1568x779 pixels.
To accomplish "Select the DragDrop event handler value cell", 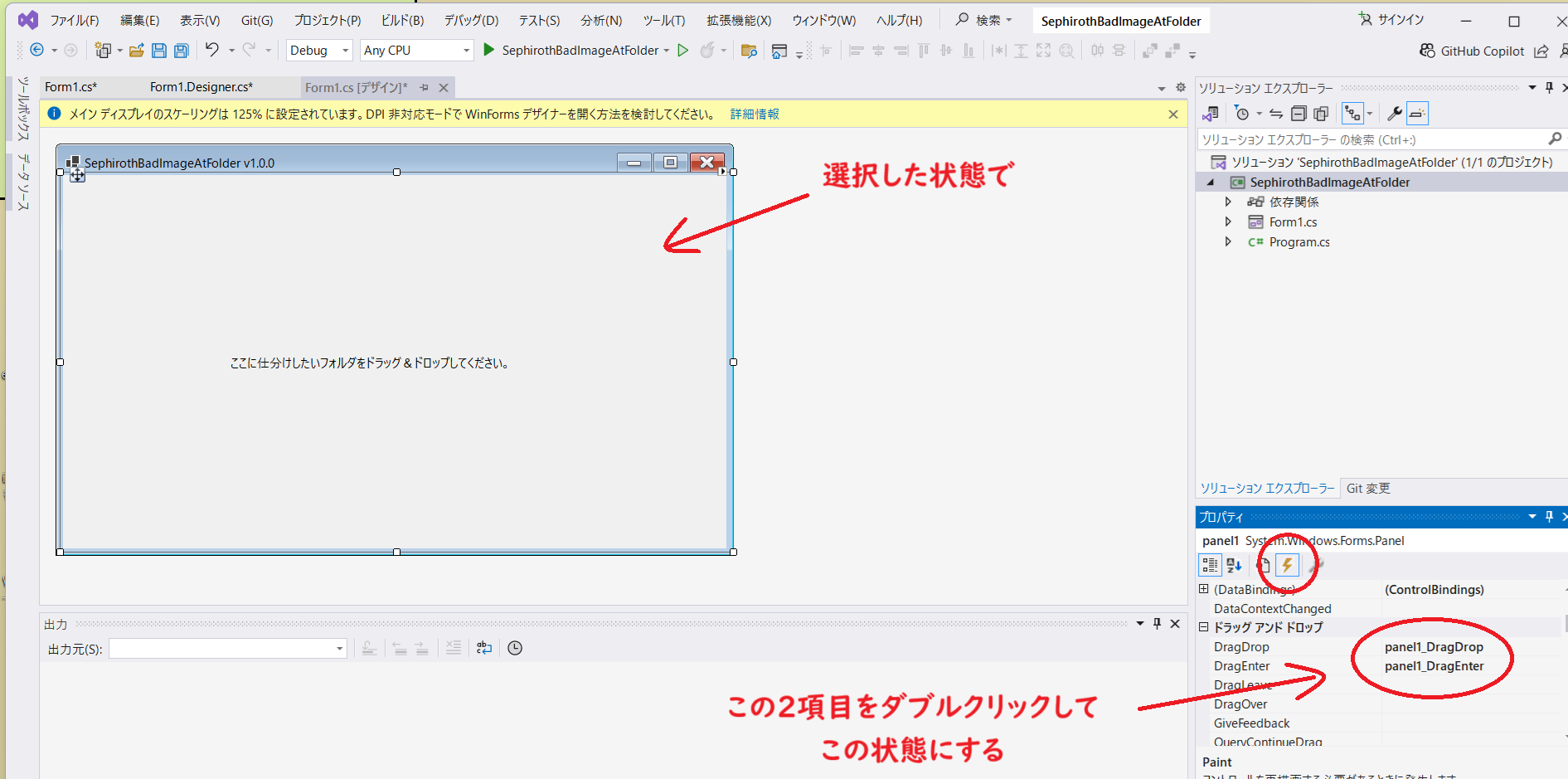I will [x=1472, y=647].
